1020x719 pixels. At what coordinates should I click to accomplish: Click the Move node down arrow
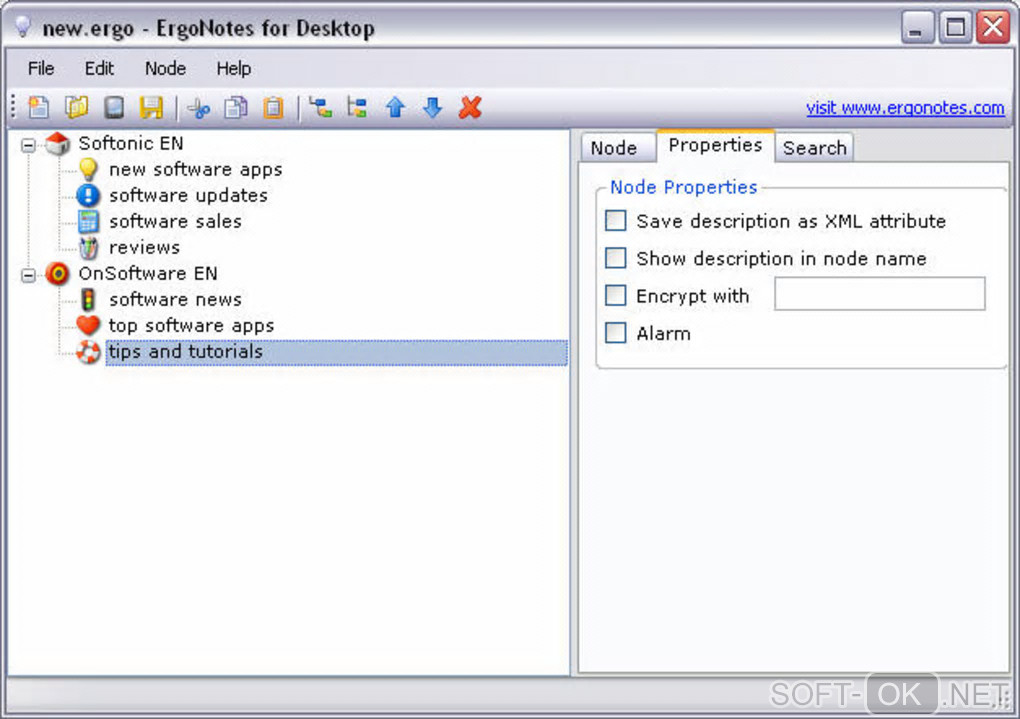[433, 107]
